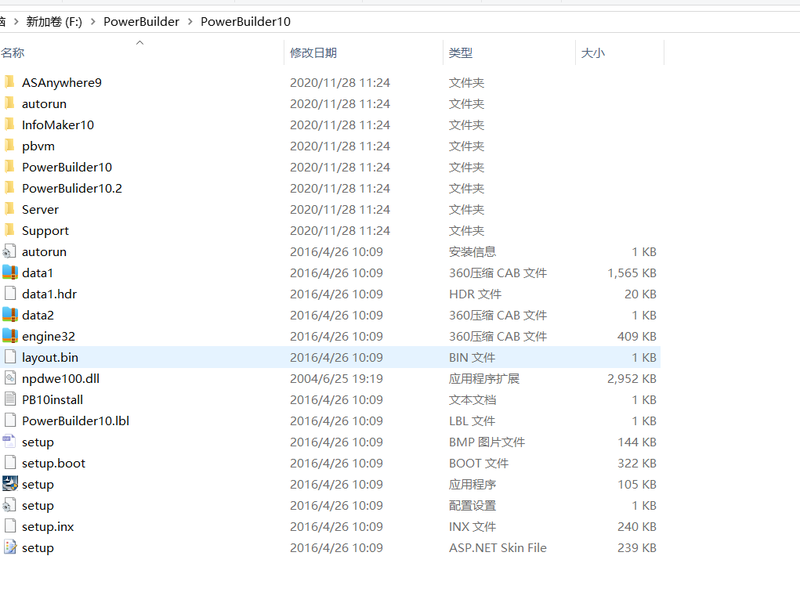Screen dimensions: 800x610
Task: Select the PowerBuilder10 folder icon in list
Action: click(x=9, y=167)
